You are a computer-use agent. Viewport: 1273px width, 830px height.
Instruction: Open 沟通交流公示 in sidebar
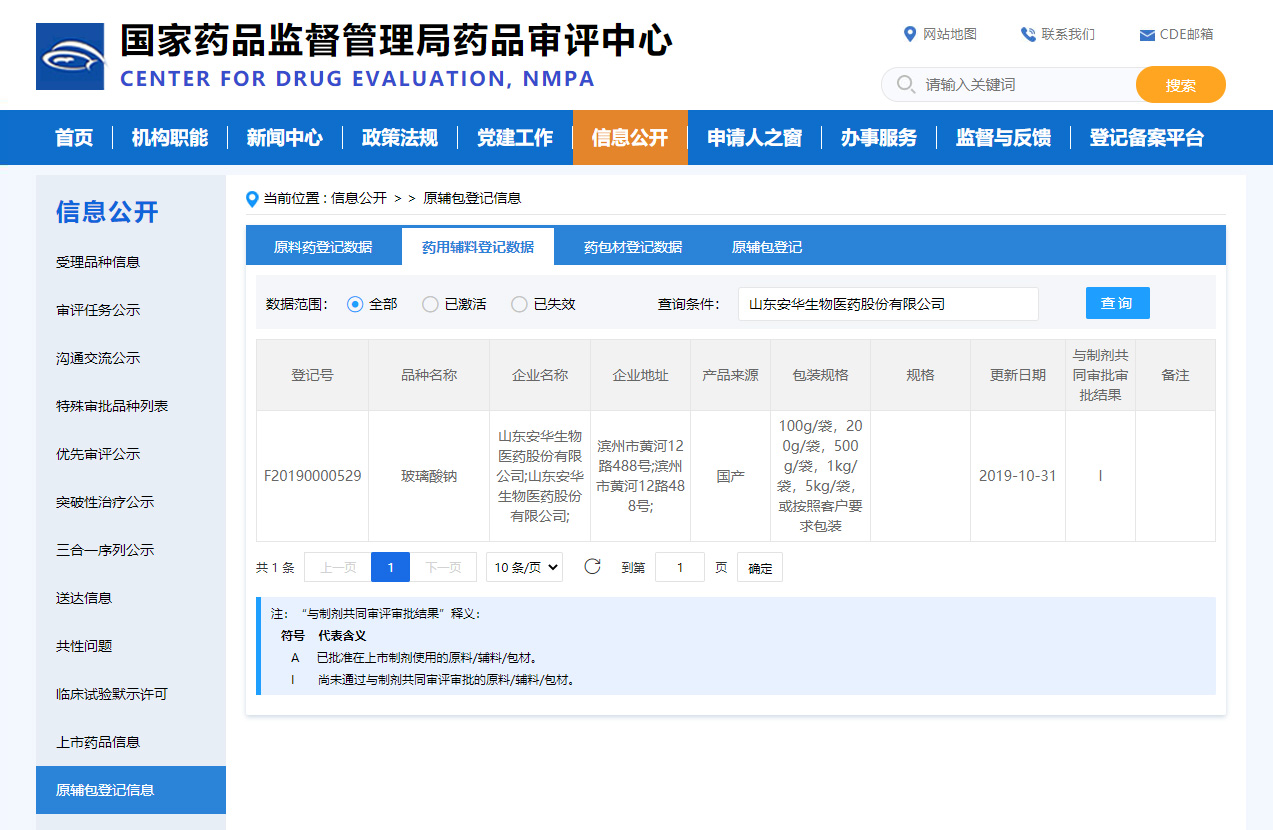click(x=98, y=358)
